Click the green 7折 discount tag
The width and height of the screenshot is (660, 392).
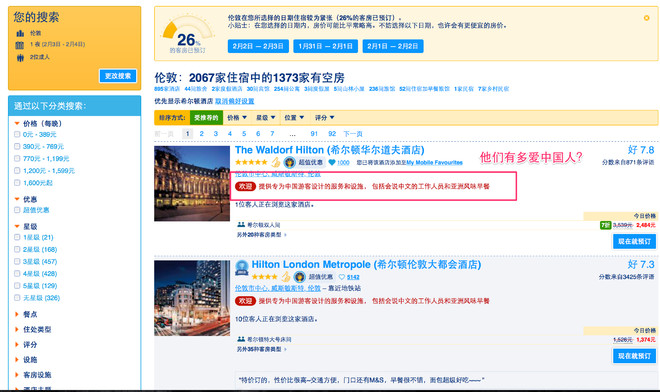pyautogui.click(x=605, y=225)
